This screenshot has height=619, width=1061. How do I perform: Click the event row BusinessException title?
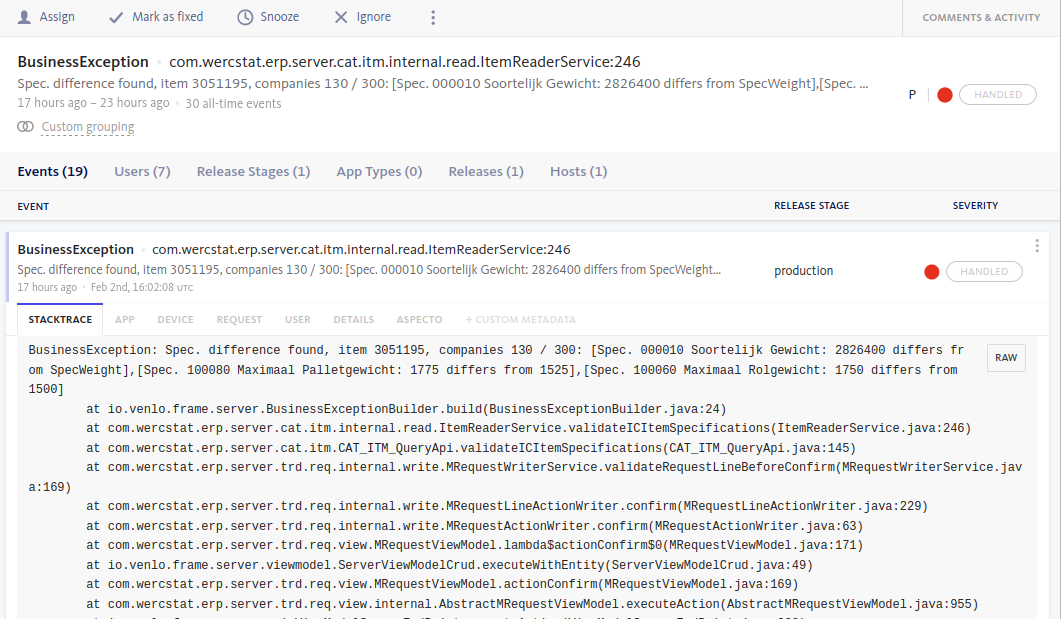click(76, 250)
